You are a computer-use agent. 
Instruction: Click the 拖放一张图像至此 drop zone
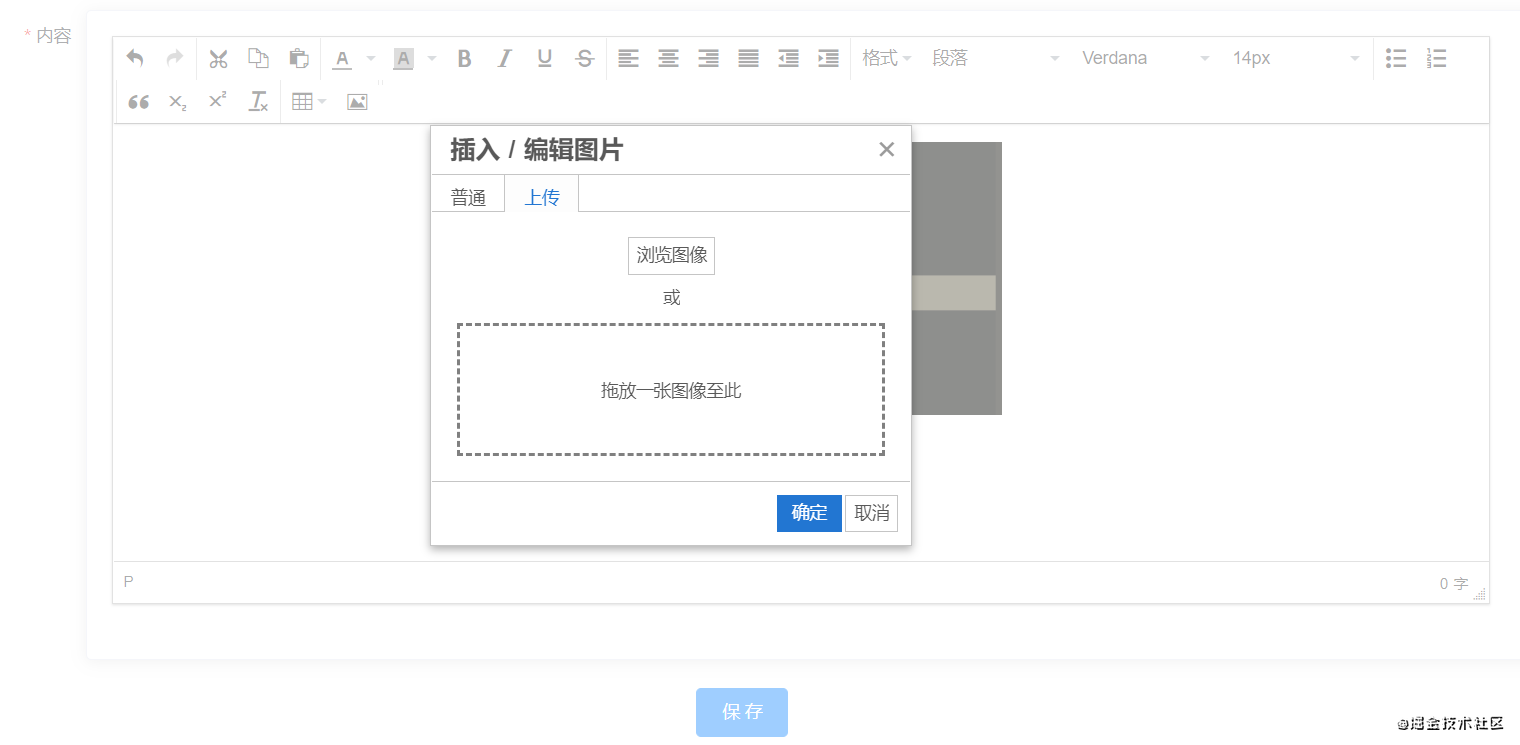(671, 389)
